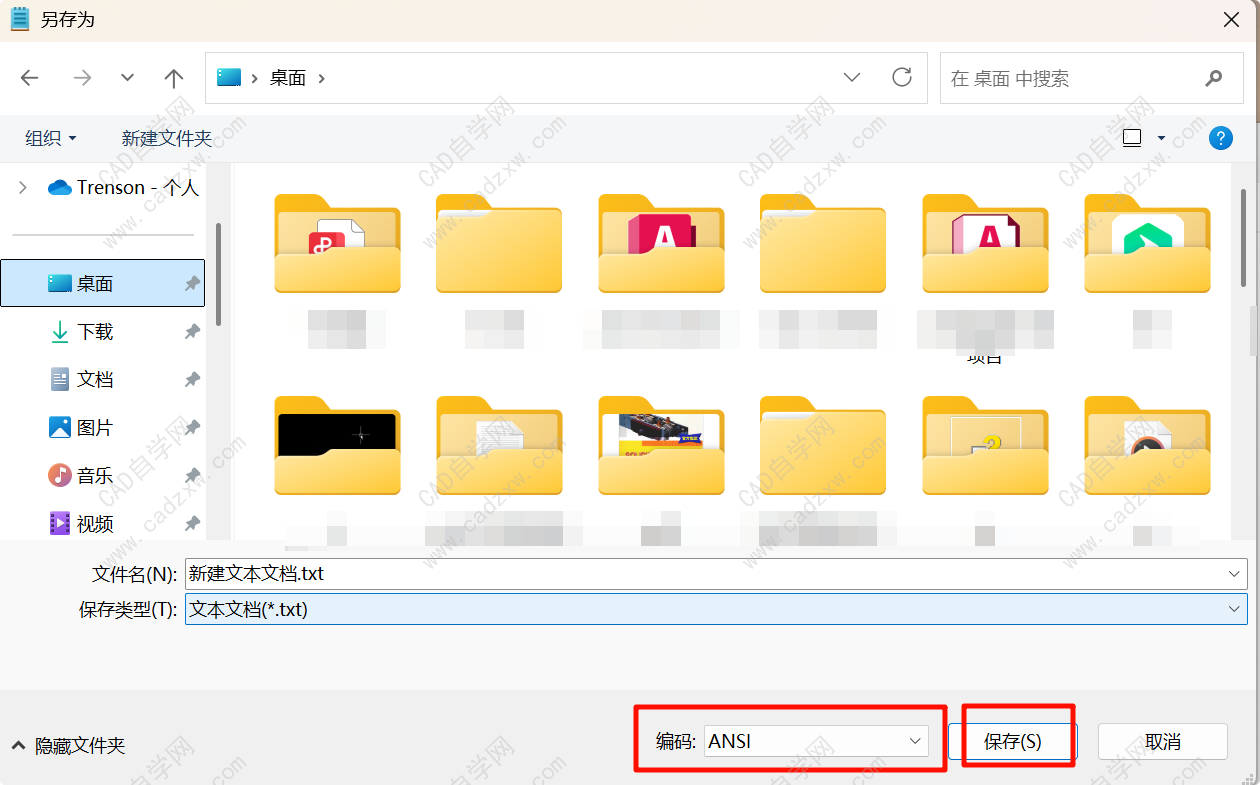Click the desktop icon in address bar
Screen dimensions: 1260x785
pyautogui.click(x=229, y=77)
